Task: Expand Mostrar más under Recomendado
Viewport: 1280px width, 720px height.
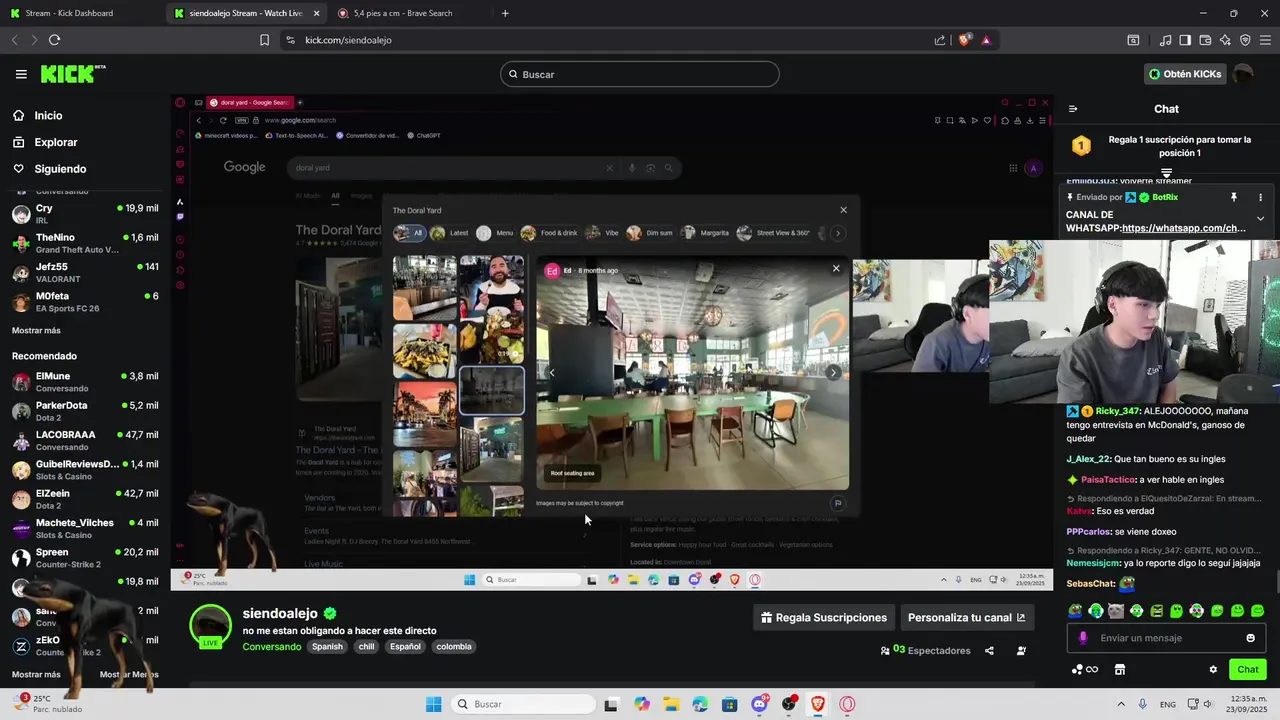Action: tap(36, 674)
